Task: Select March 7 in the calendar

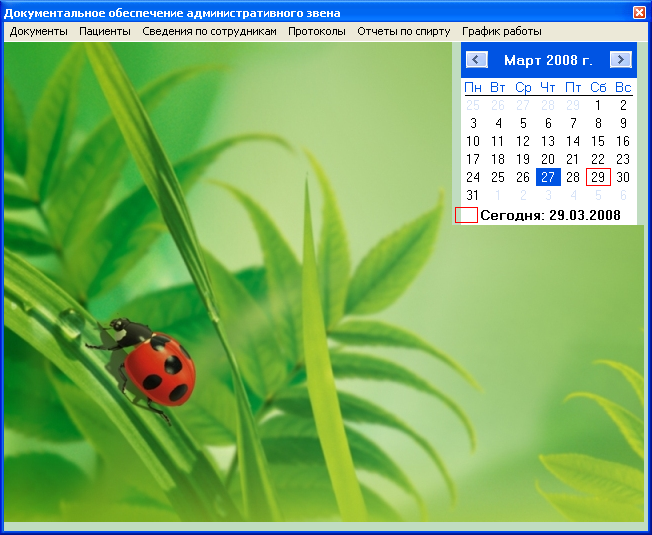Action: [573, 123]
